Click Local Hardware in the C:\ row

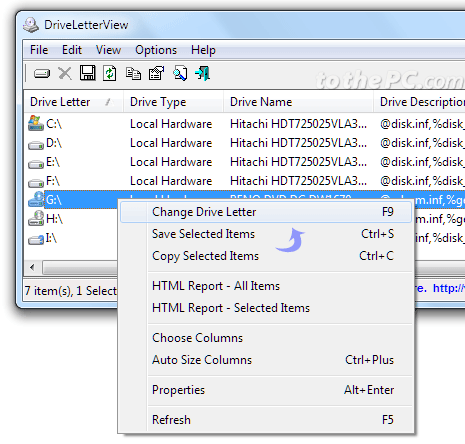point(171,124)
